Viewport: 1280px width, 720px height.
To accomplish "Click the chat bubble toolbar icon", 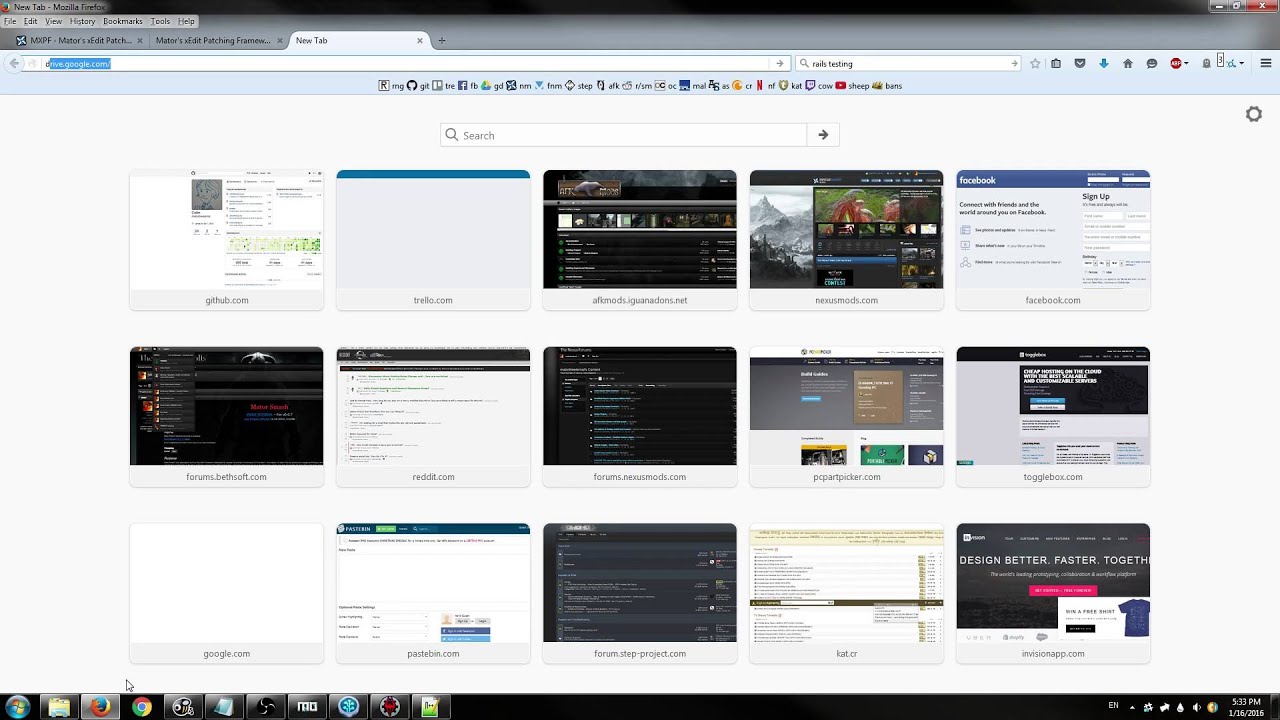I will coord(1152,63).
